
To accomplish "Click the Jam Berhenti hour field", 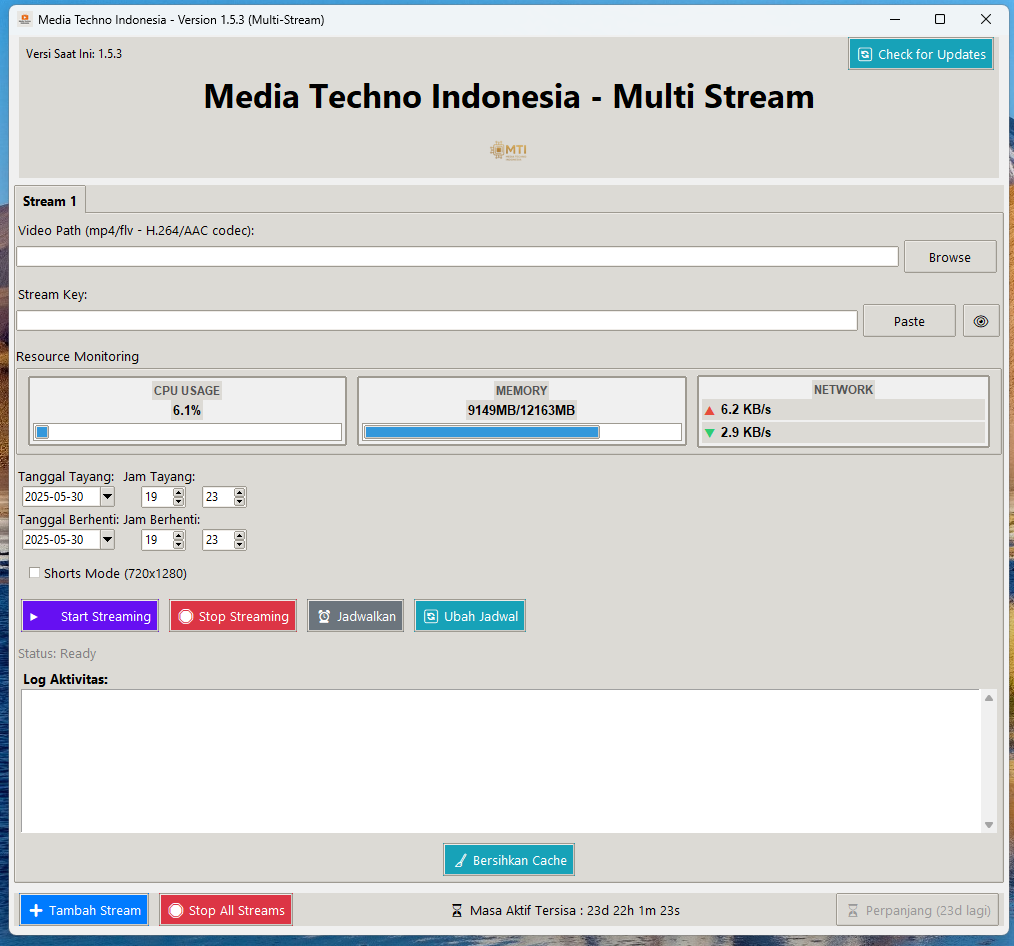I will pyautogui.click(x=157, y=539).
